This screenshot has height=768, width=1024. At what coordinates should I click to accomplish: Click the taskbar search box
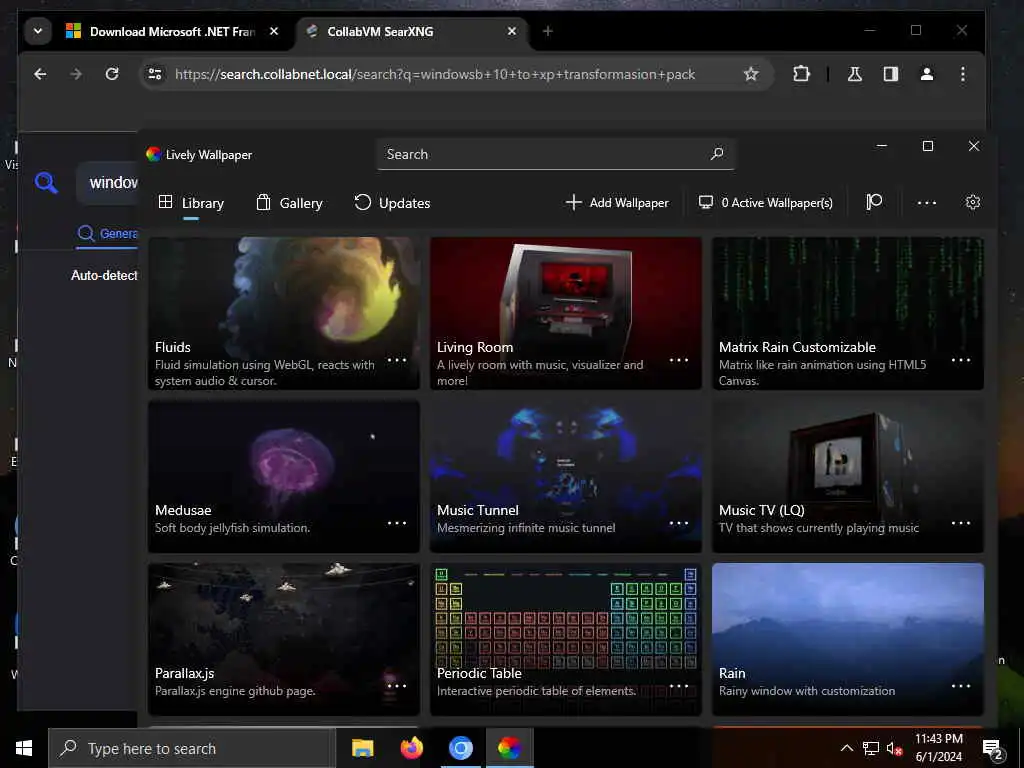pyautogui.click(x=192, y=748)
